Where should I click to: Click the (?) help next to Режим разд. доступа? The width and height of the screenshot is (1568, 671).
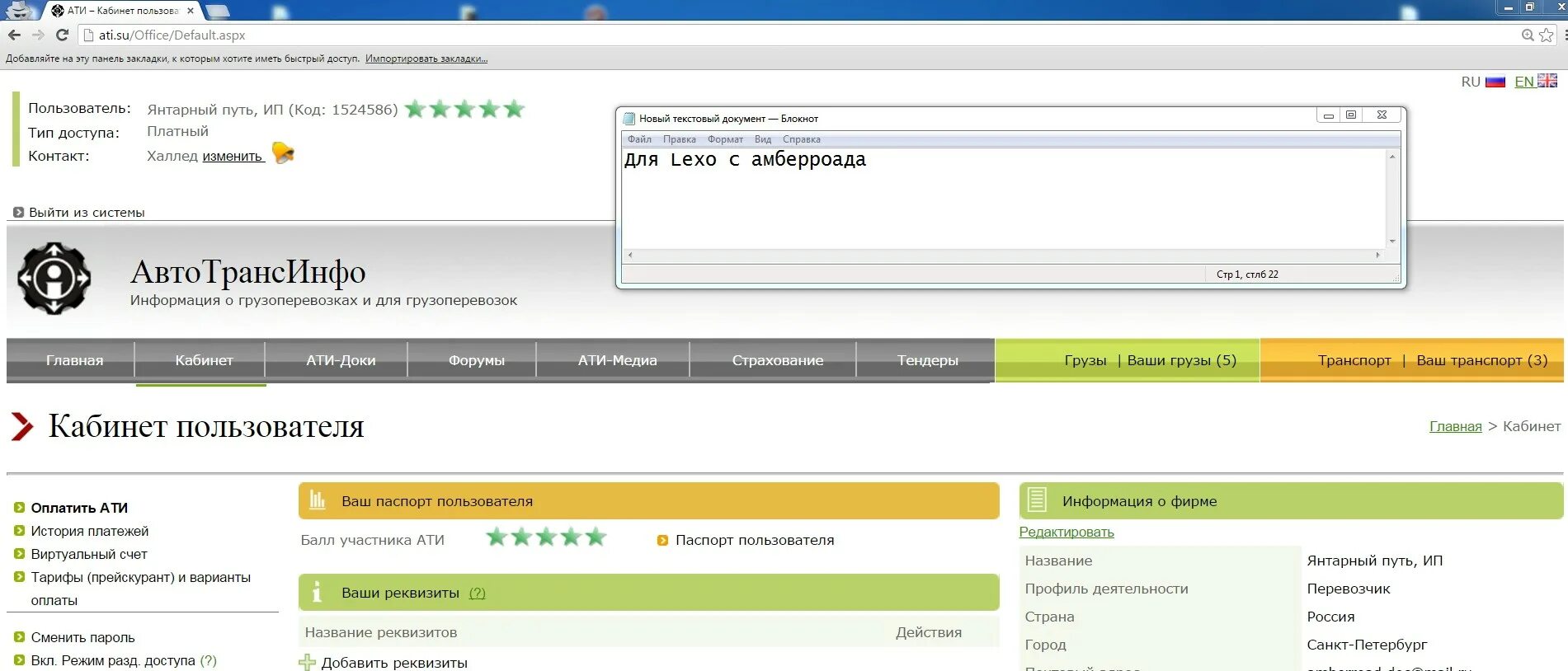coord(209,660)
